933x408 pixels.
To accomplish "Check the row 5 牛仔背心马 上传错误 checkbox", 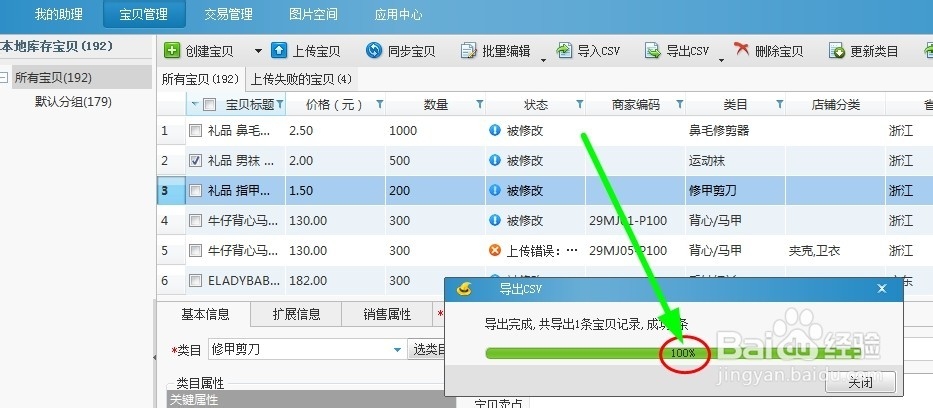I will click(x=195, y=251).
